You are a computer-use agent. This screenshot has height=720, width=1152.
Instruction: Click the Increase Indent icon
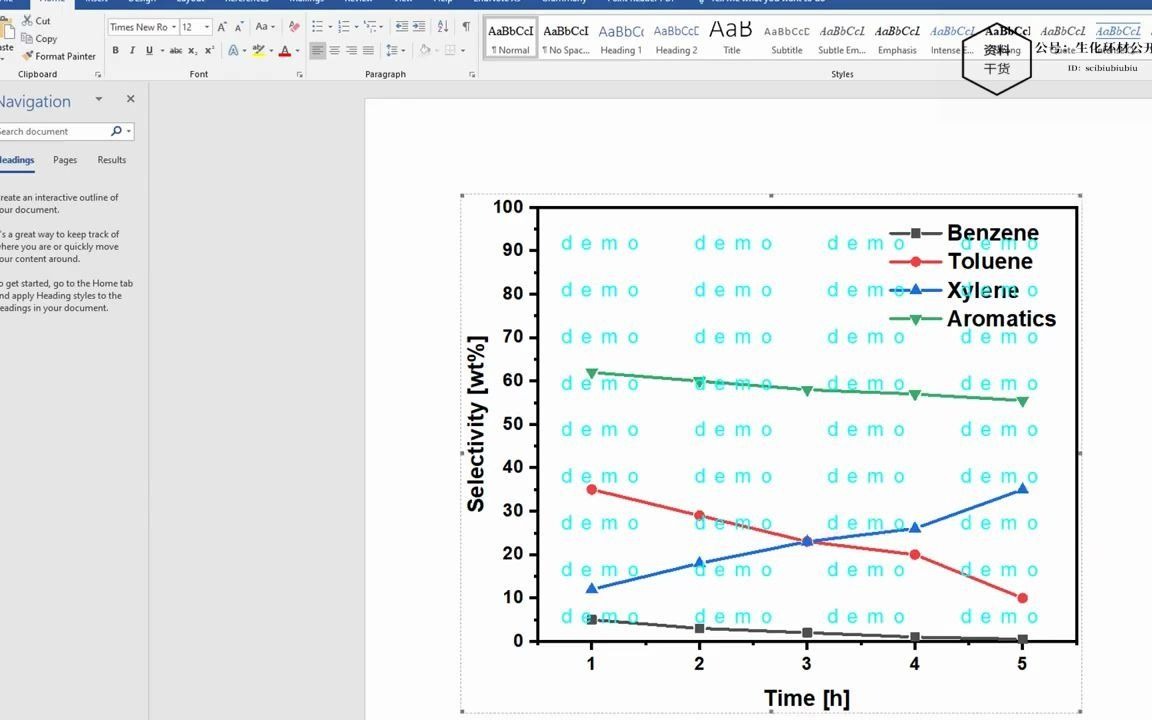(x=419, y=26)
